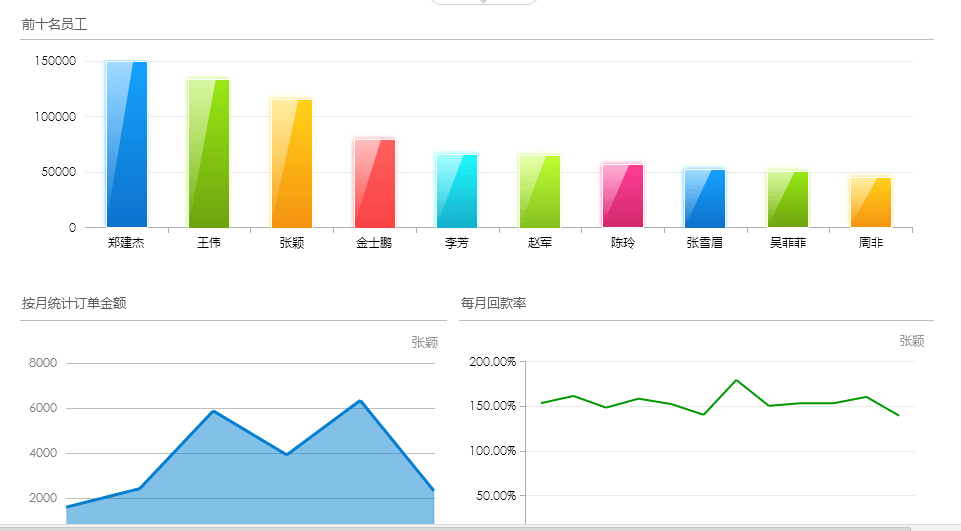Click the 每月回款率 chart title
The height and width of the screenshot is (531, 961).
coord(493,303)
